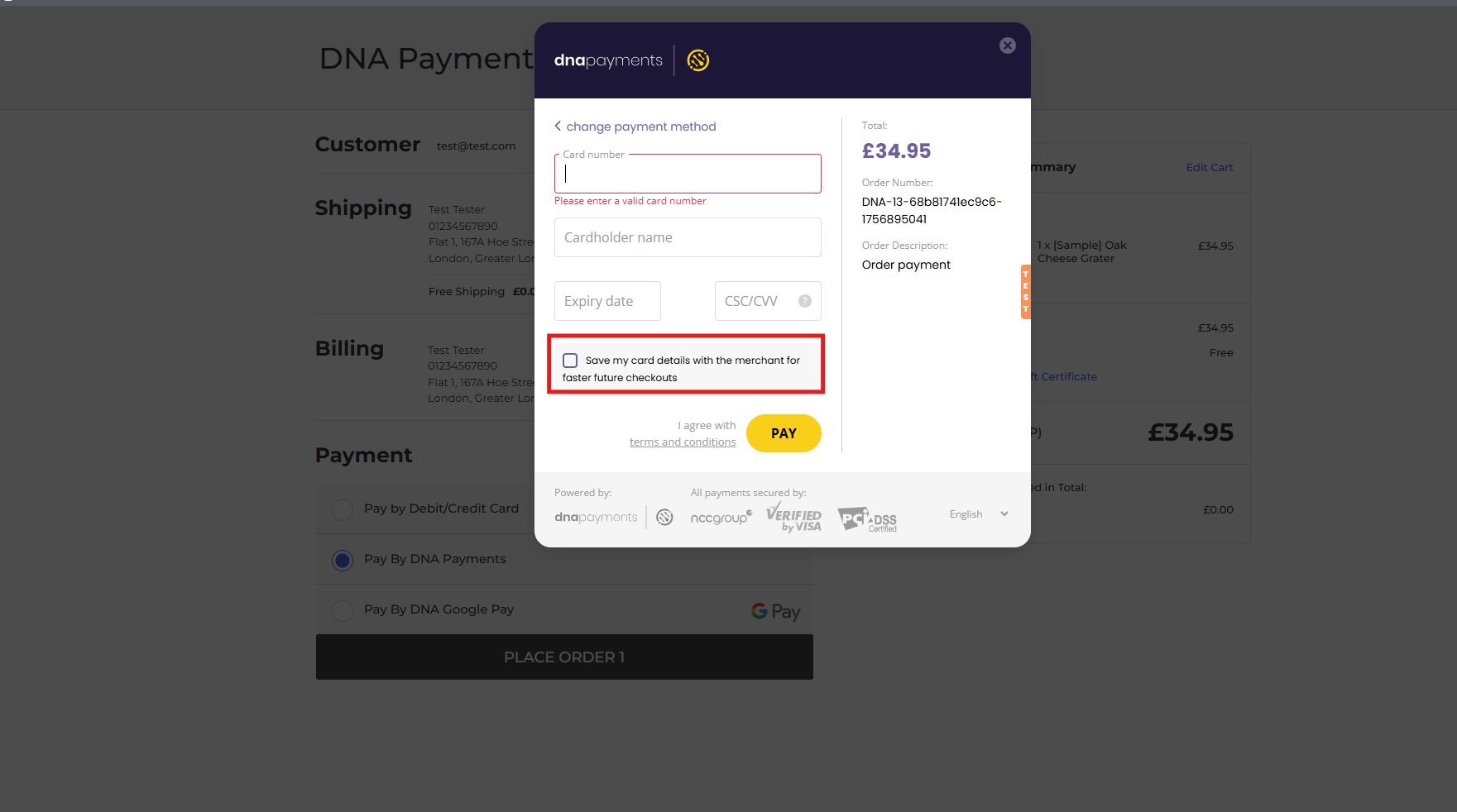Select Pay by Debit/Credit Card option
1457x812 pixels.
pos(342,509)
